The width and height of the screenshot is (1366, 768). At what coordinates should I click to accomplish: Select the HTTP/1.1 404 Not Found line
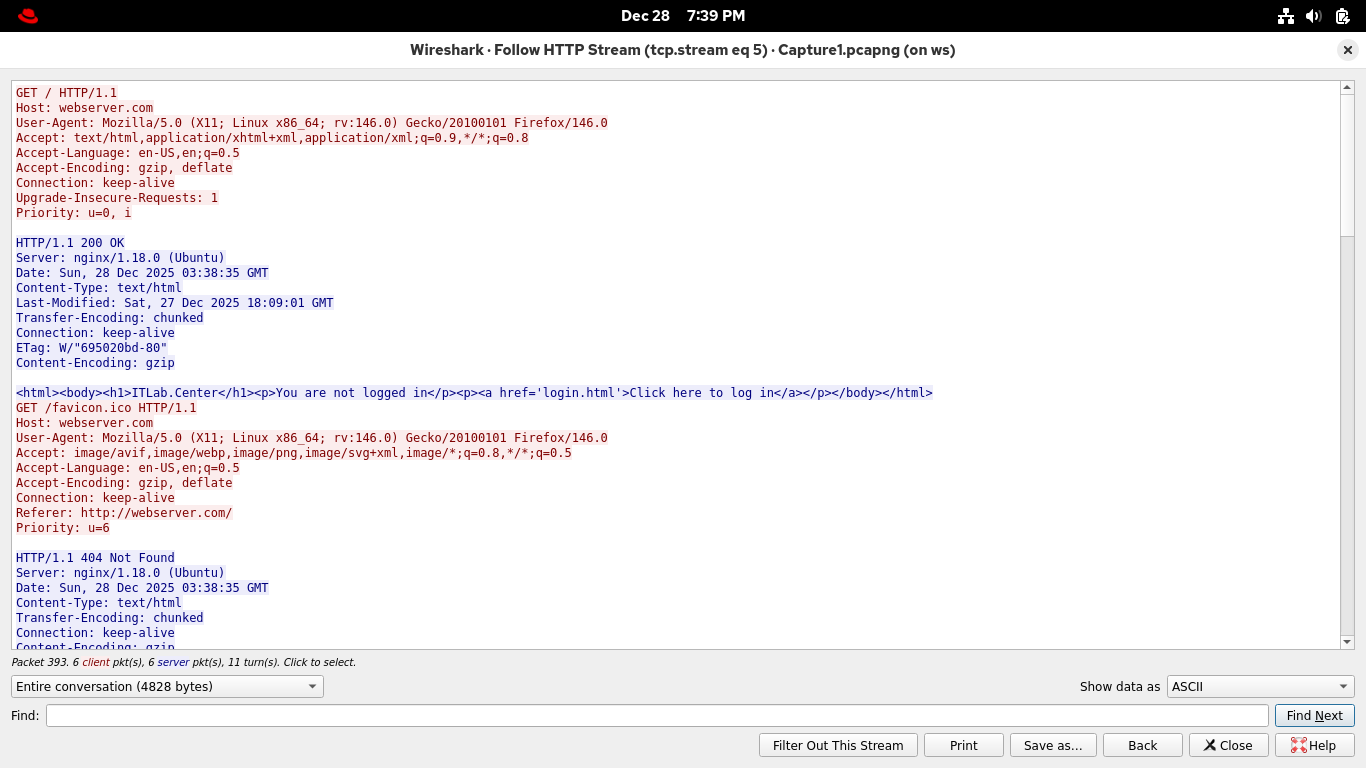pos(95,558)
